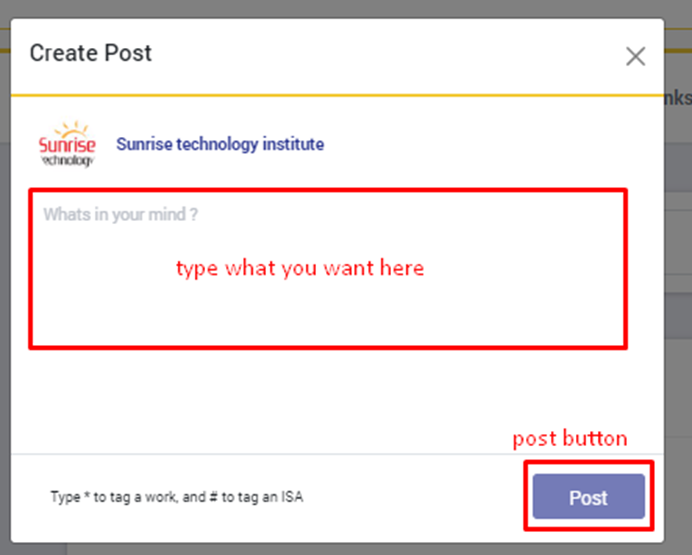Select the sun graphic in the Sunrise logo
This screenshot has height=555, width=692.
point(70,130)
